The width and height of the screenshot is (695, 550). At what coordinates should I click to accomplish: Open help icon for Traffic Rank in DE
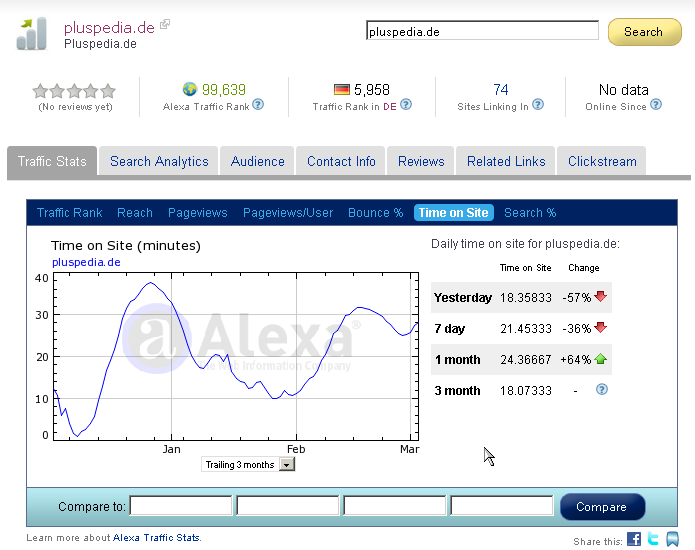pyautogui.click(x=406, y=105)
